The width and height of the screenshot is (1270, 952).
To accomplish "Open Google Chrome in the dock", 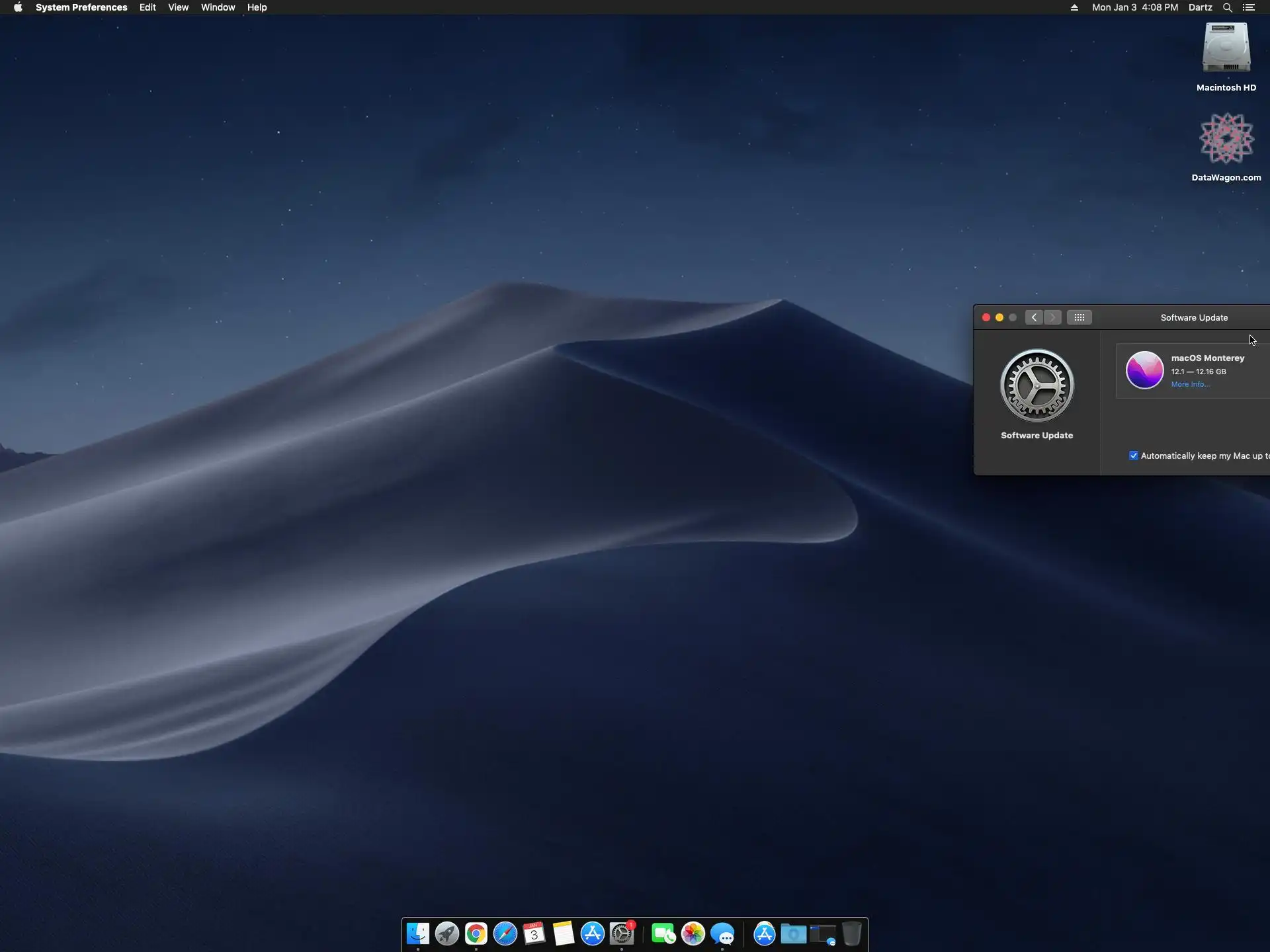I will tap(476, 933).
